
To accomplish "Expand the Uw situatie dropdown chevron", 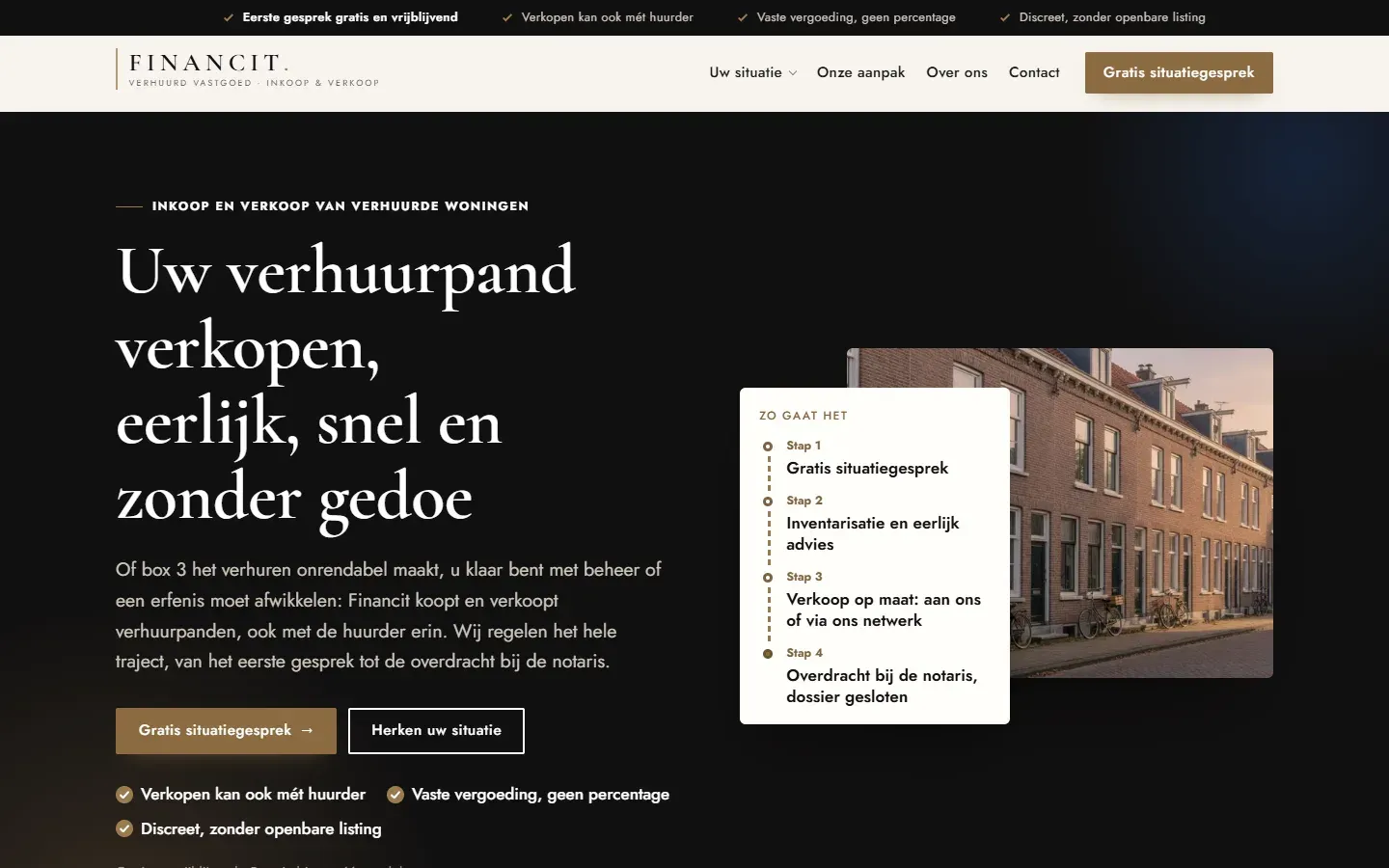I will (793, 73).
